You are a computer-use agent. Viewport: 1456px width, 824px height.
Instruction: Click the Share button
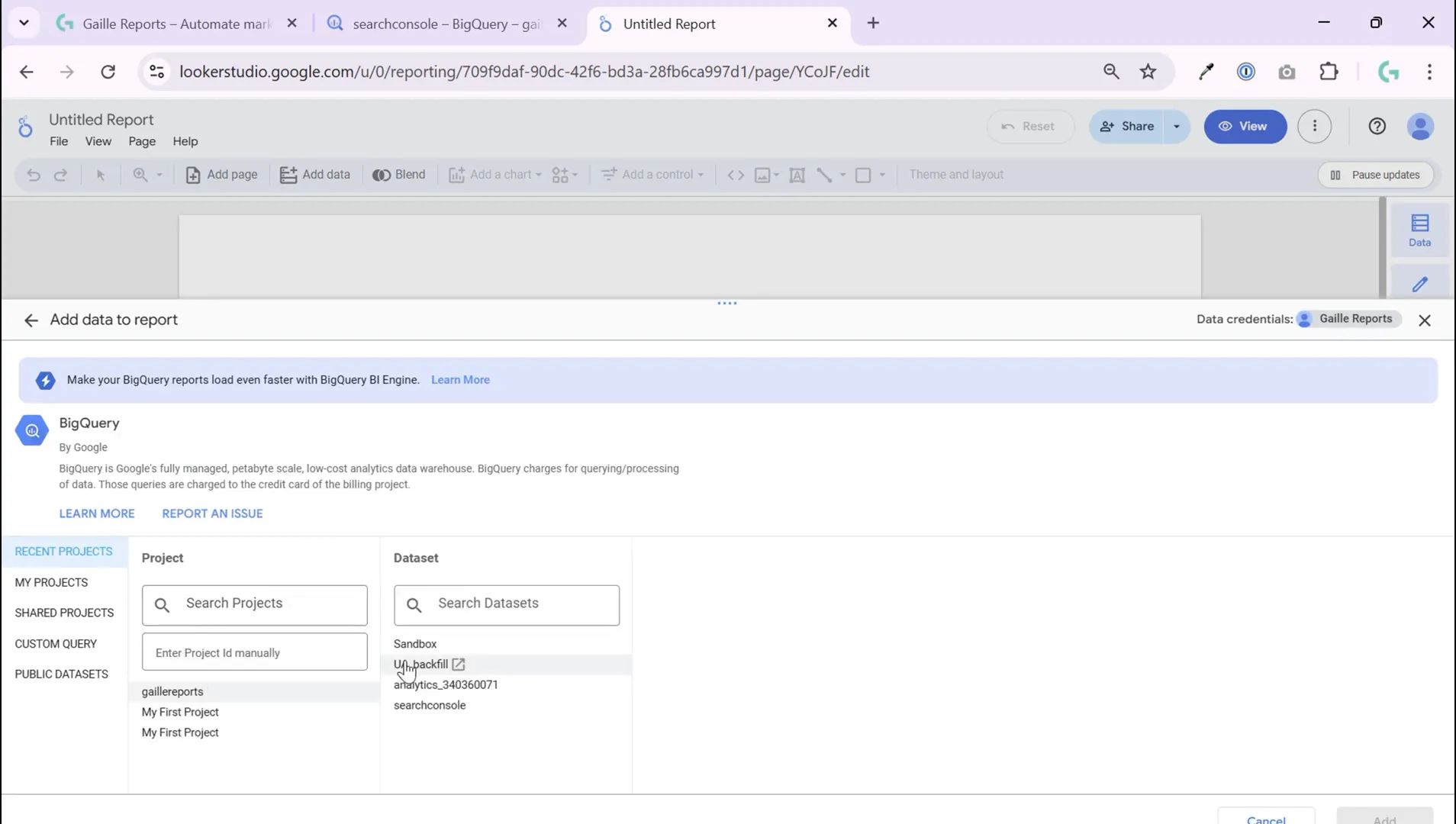(x=1127, y=127)
